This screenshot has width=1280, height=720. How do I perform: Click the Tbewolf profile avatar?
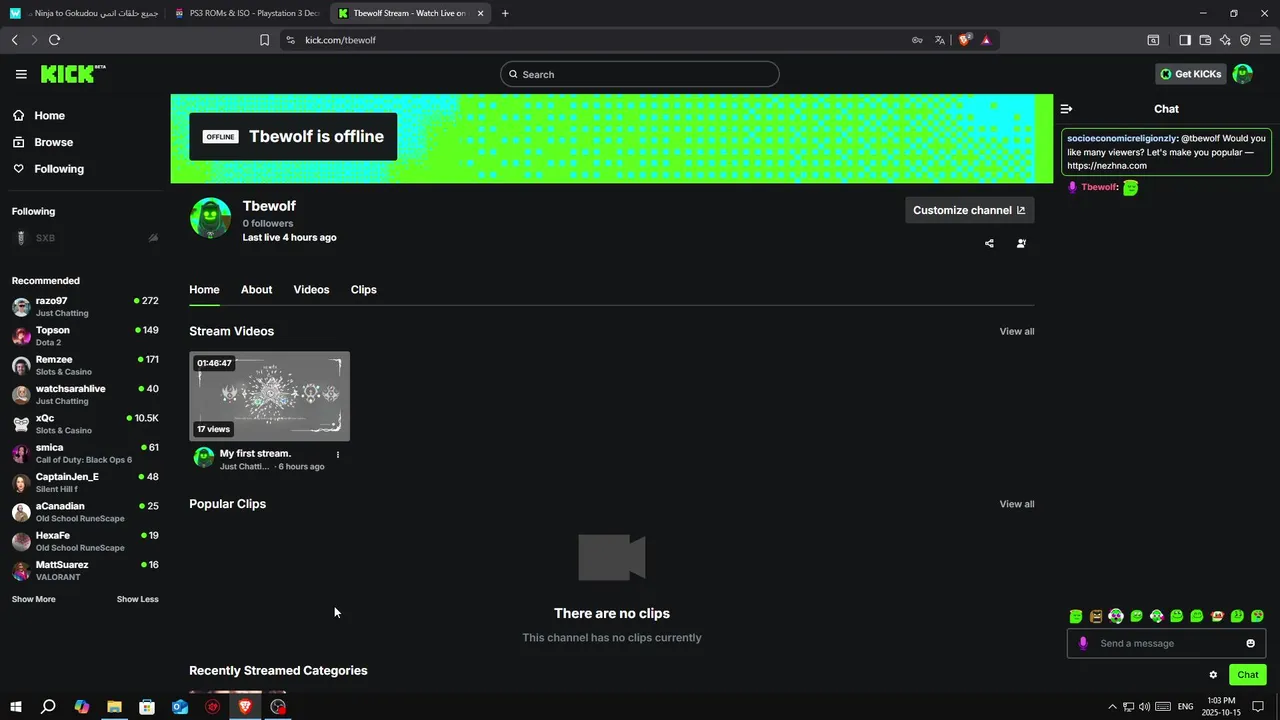pyautogui.click(x=210, y=217)
